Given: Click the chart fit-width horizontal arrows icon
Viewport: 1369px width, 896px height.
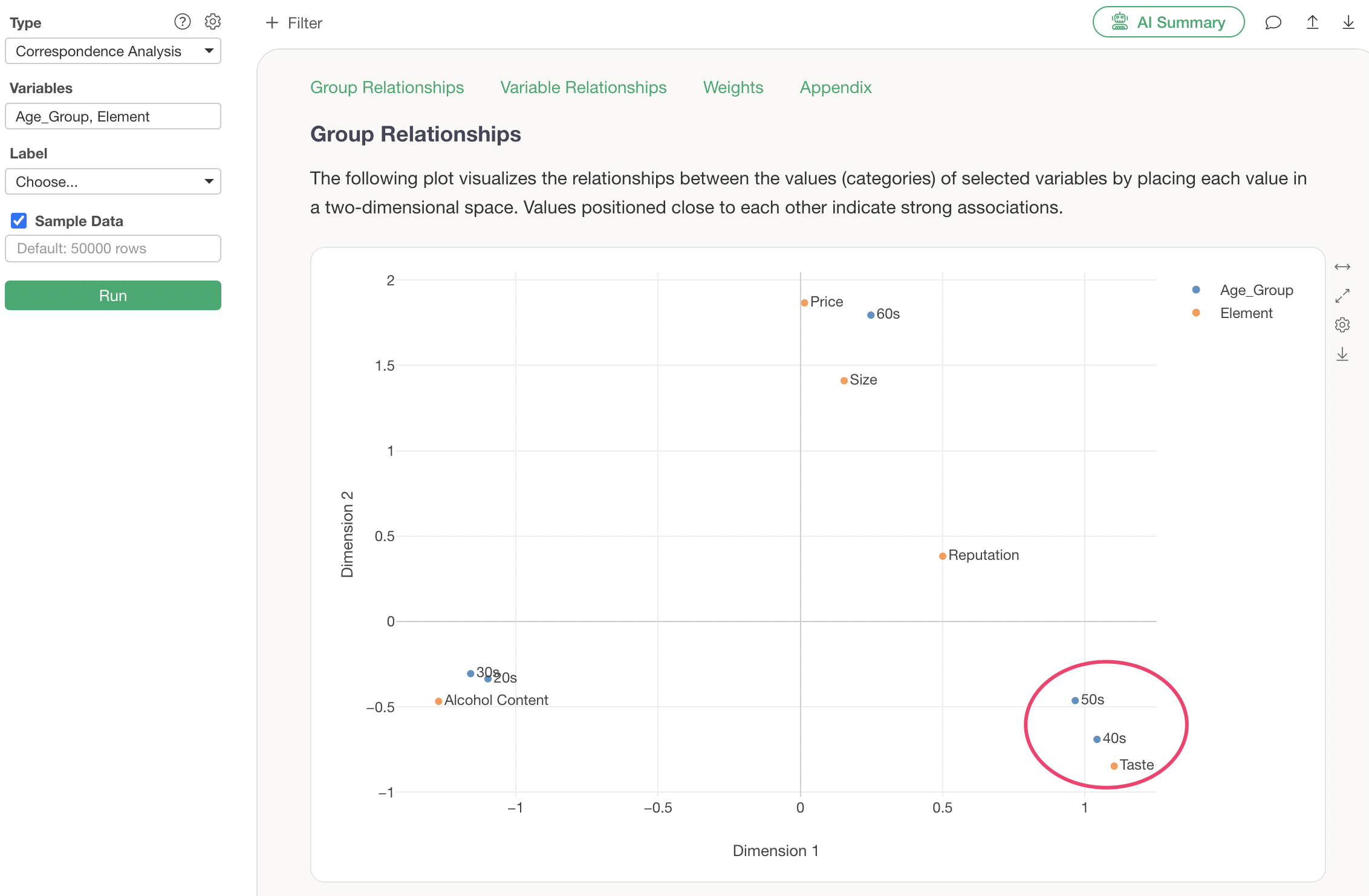Looking at the screenshot, I should (x=1342, y=267).
